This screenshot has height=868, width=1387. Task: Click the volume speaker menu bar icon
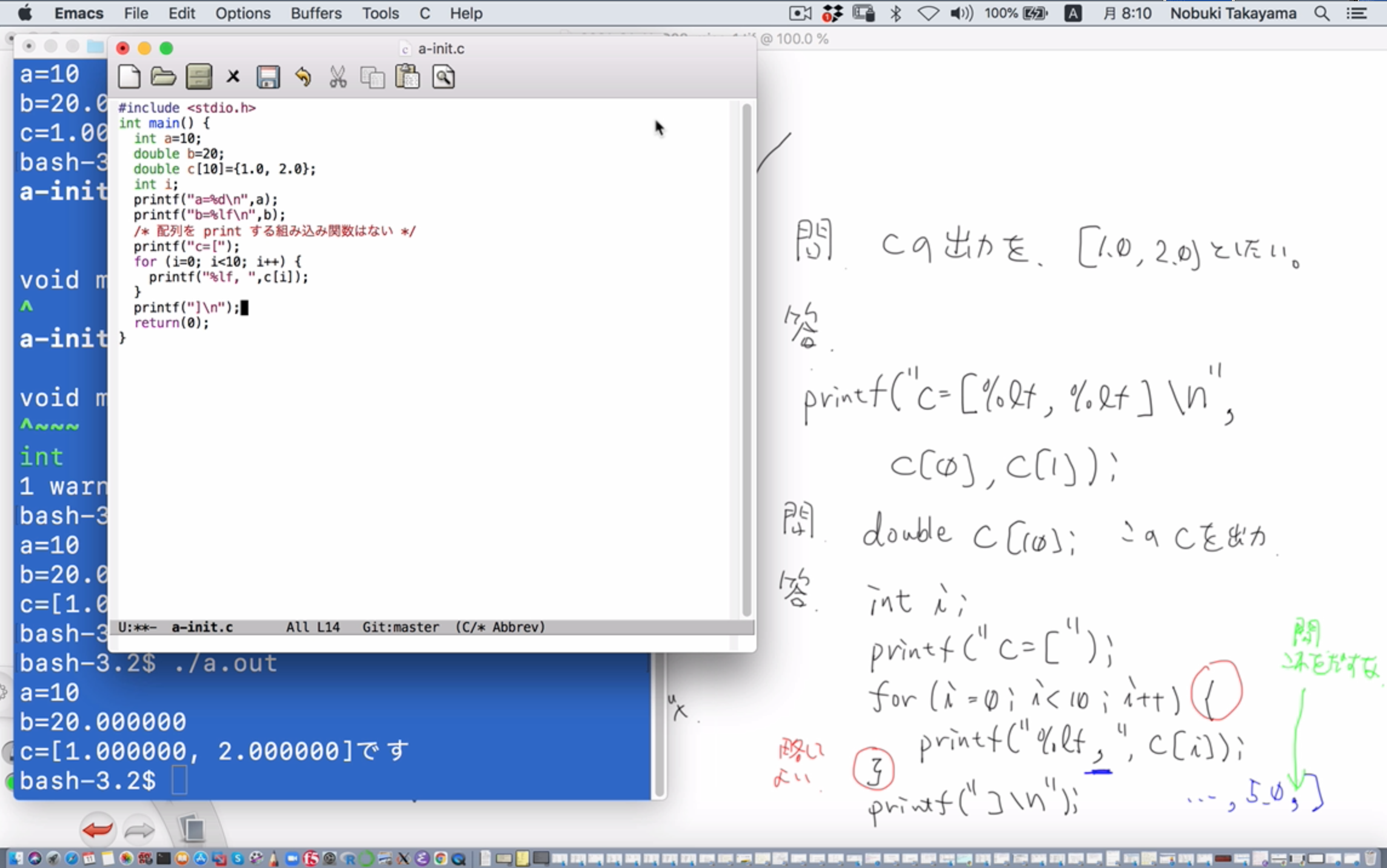(961, 13)
